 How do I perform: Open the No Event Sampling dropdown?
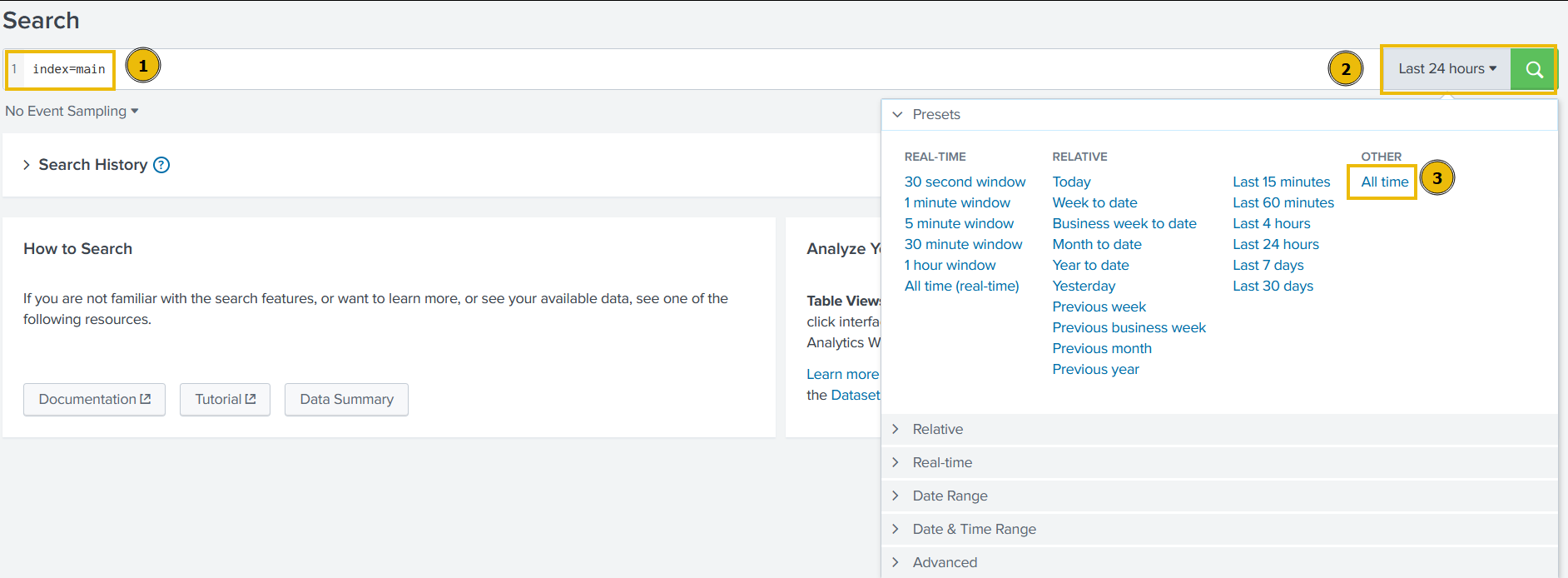(72, 111)
